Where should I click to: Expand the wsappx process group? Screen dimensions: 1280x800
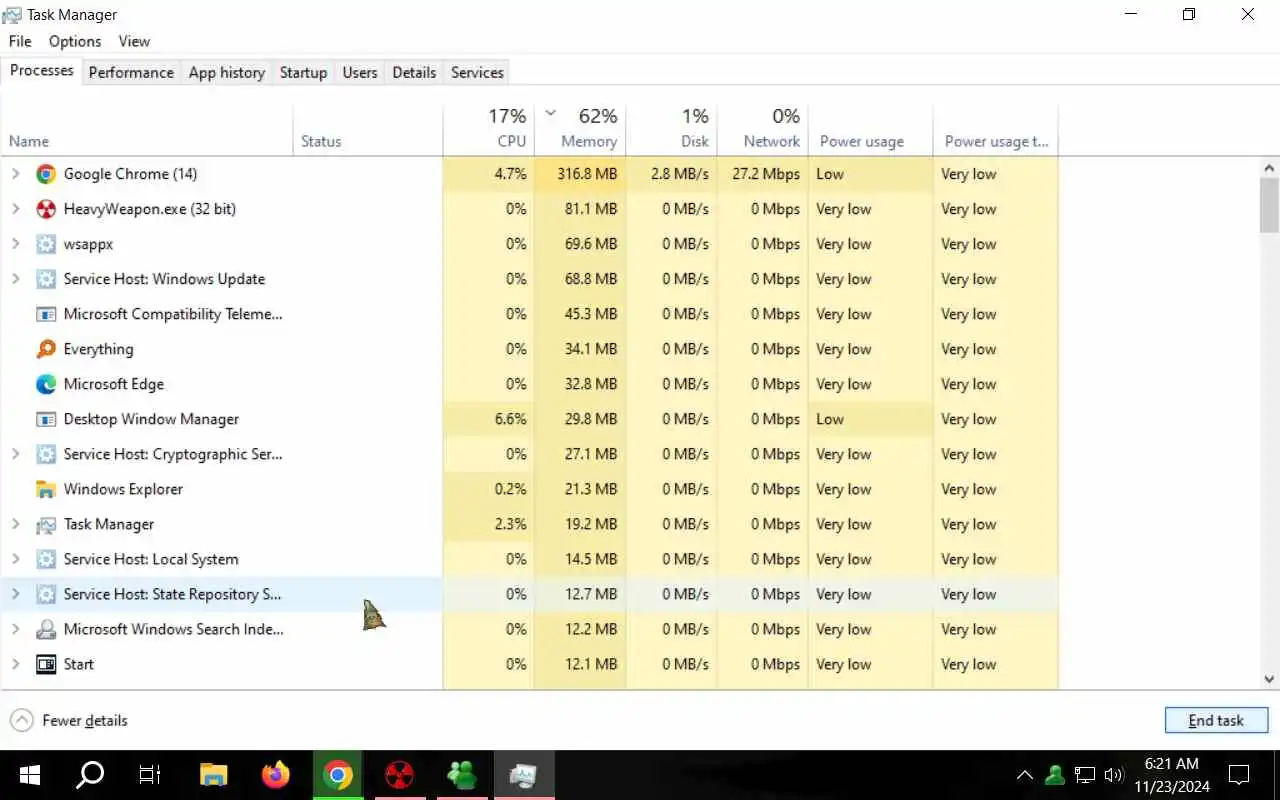tap(16, 244)
